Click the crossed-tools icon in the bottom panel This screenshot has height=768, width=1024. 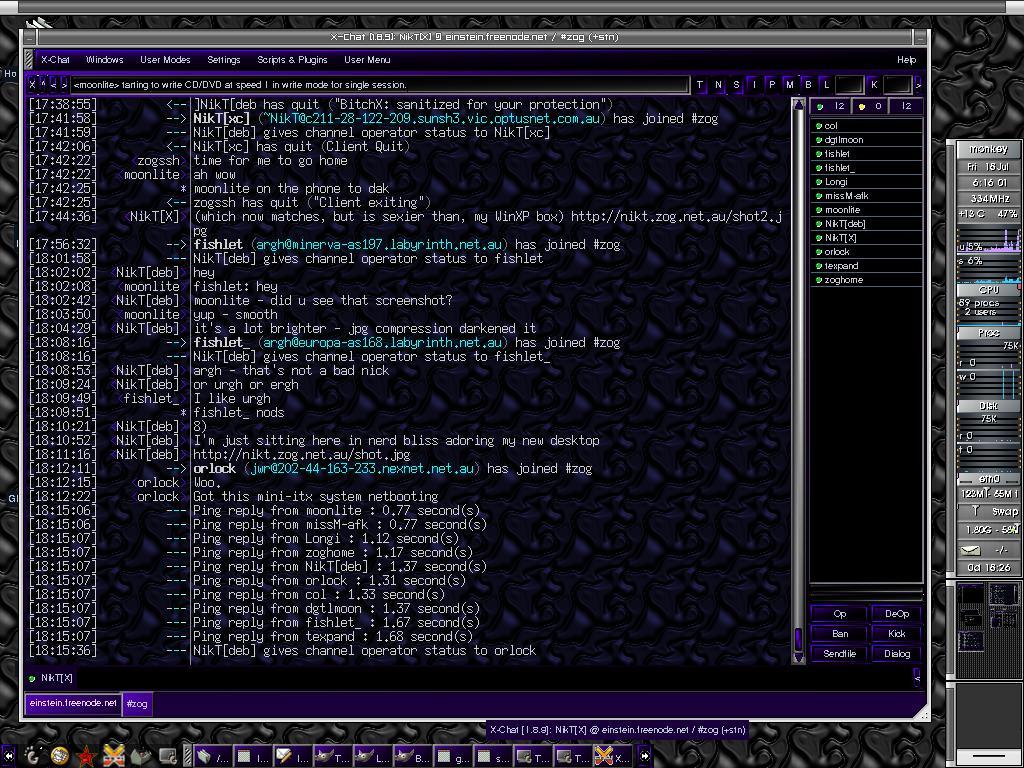coord(113,756)
